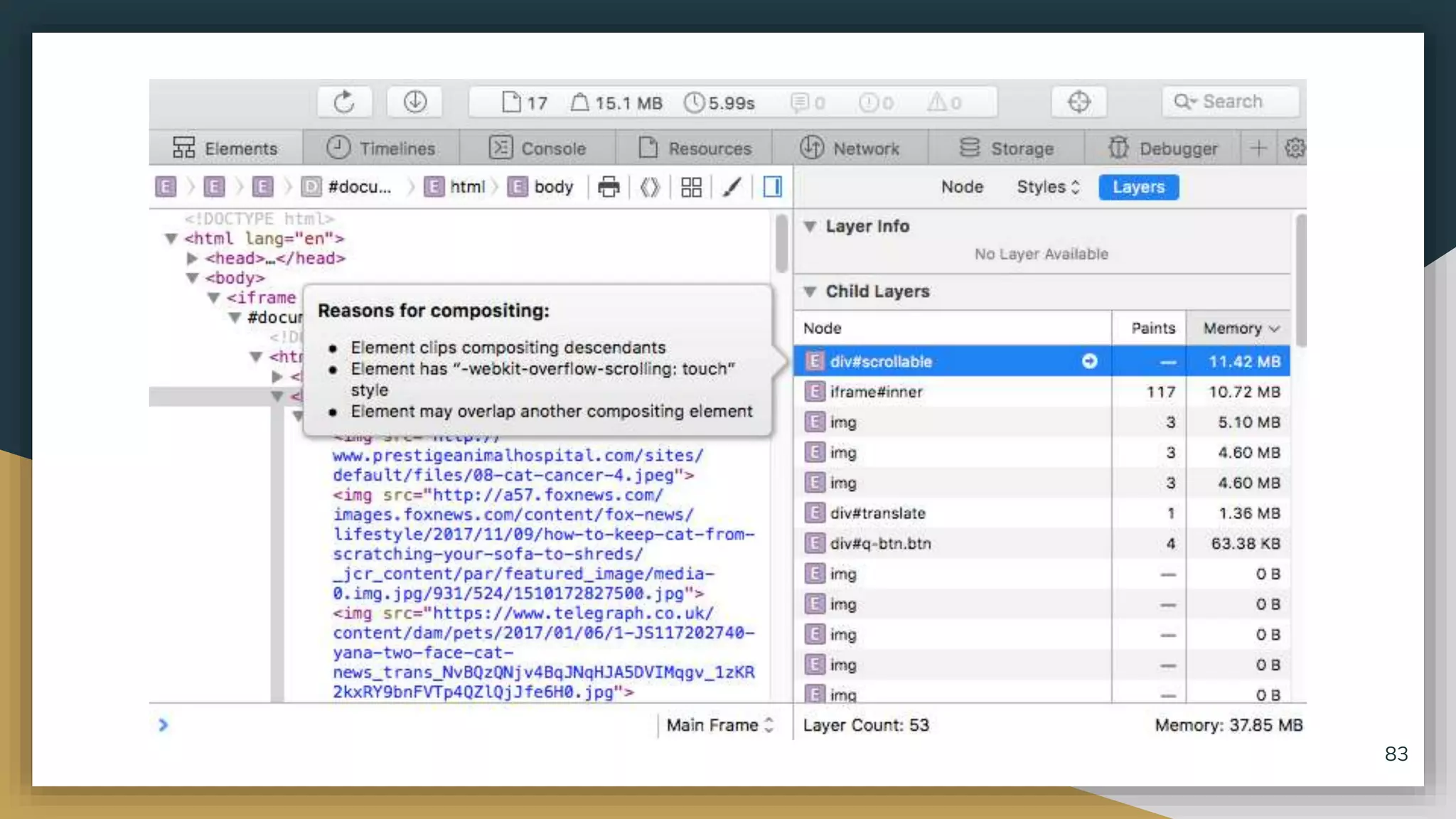Collapse the Child Layers section

click(x=810, y=291)
